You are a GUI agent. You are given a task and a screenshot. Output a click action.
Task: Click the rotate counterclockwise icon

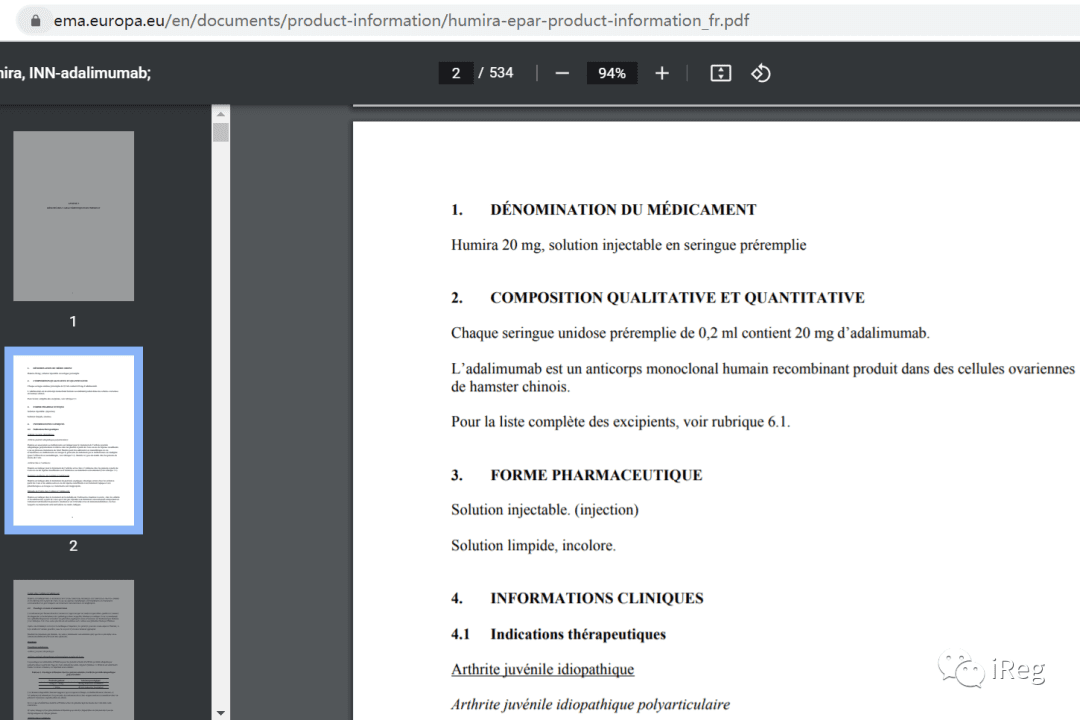pos(760,73)
